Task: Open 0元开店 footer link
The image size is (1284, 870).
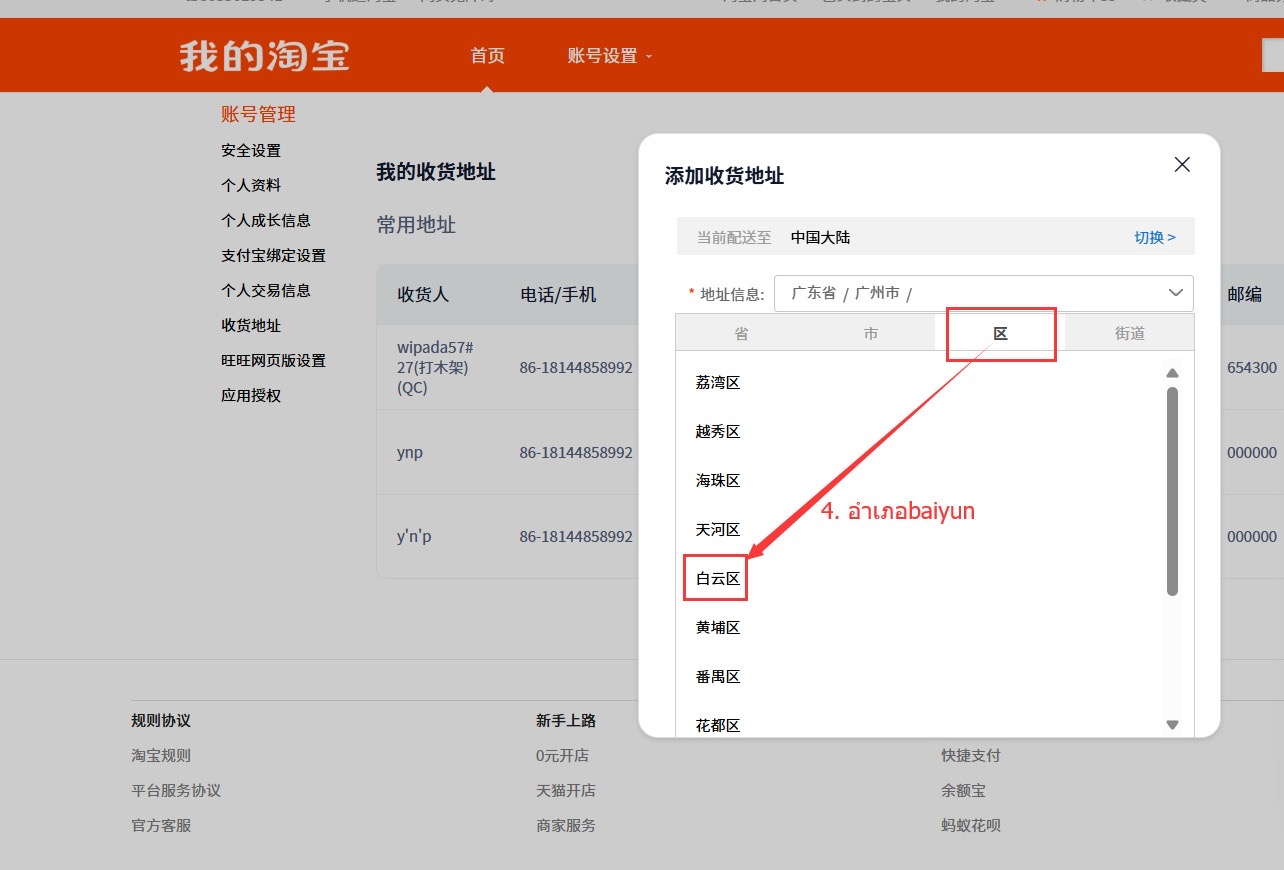Action: click(562, 755)
